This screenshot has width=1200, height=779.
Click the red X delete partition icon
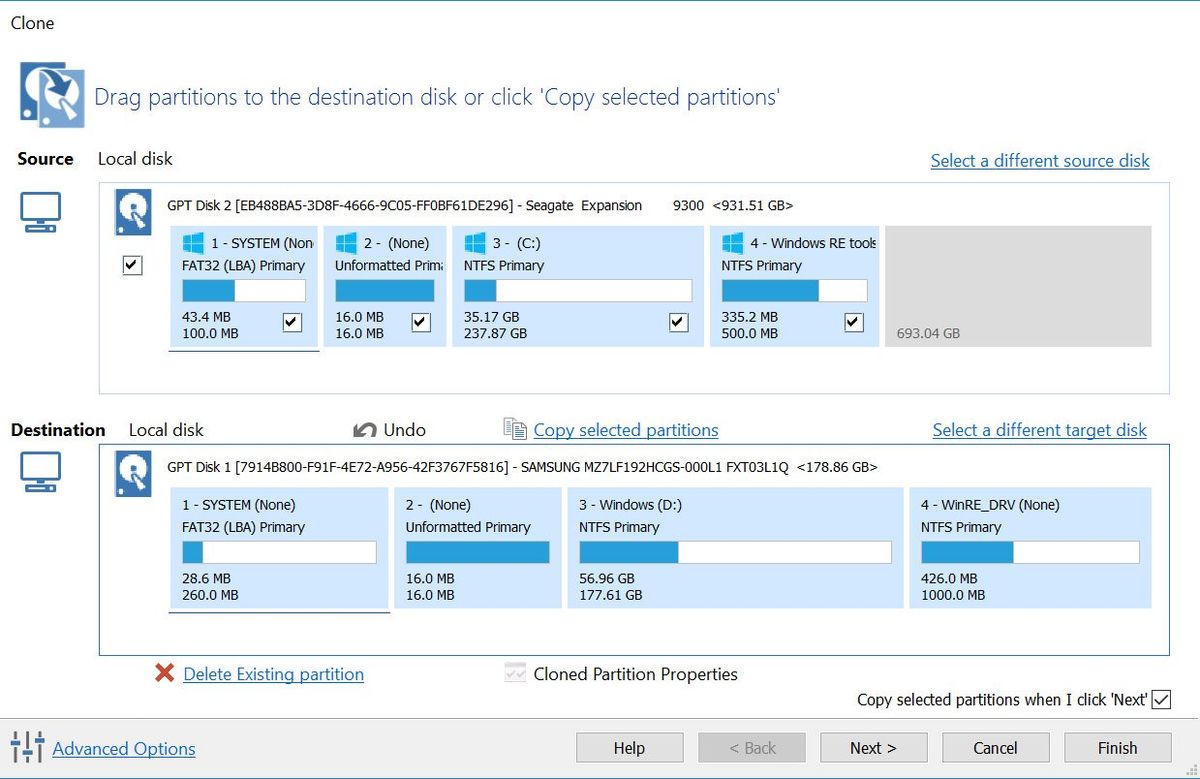[165, 673]
